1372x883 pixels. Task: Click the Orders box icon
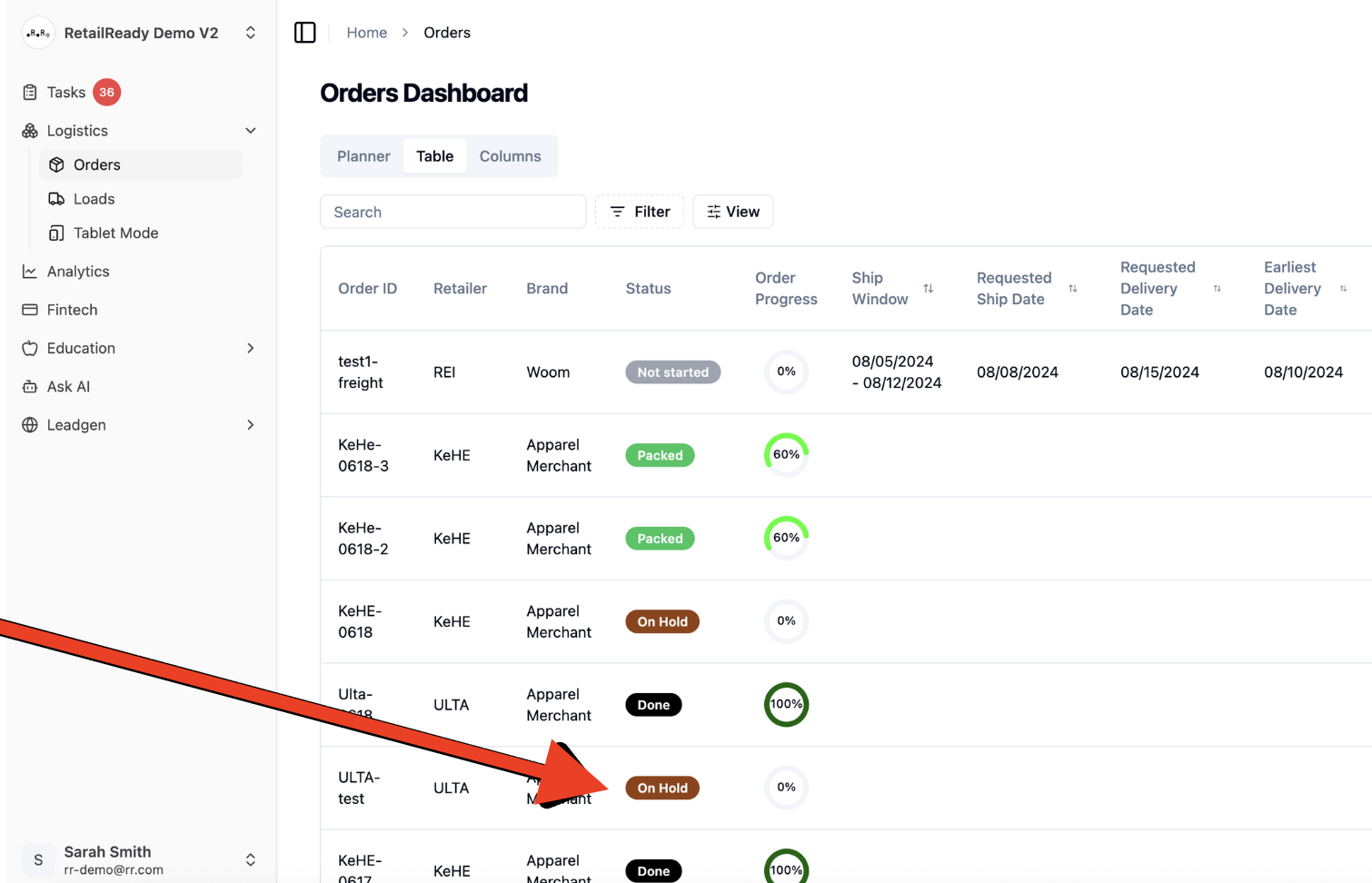(56, 164)
